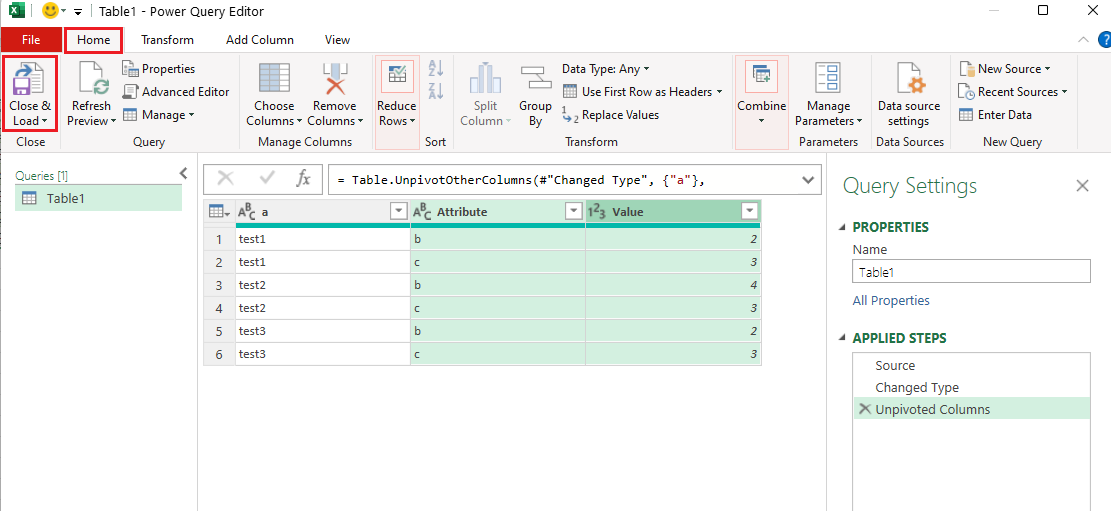Collapse the PROPERTIES section

(842, 227)
